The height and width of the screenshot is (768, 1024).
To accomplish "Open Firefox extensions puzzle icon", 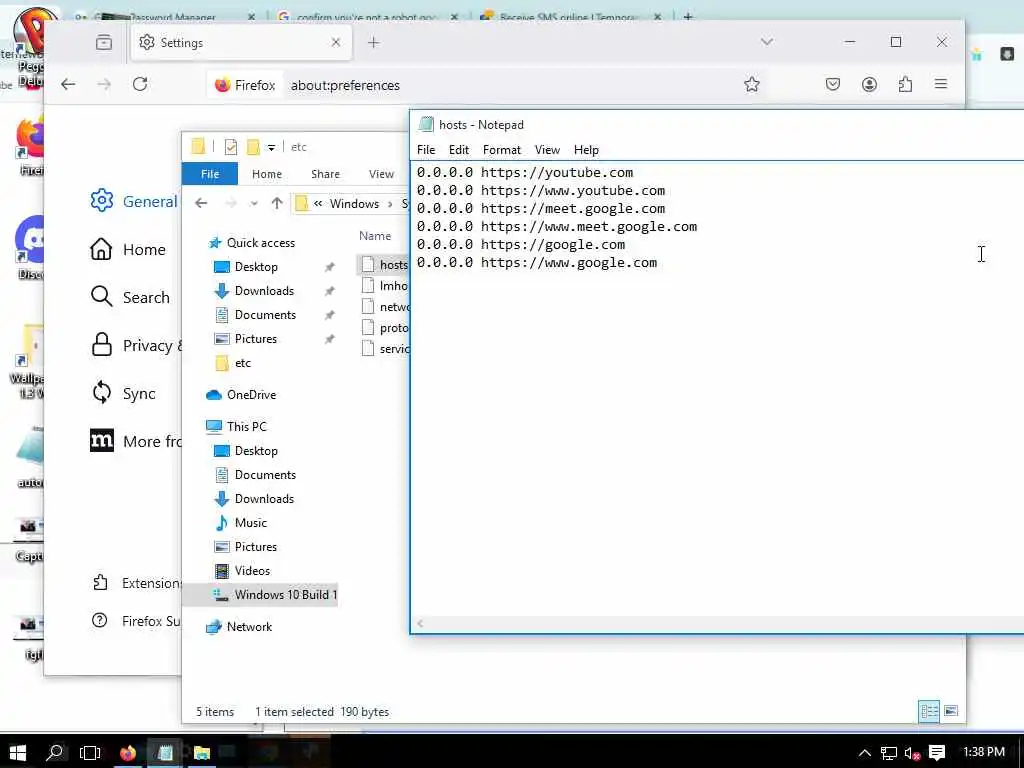I will point(905,84).
